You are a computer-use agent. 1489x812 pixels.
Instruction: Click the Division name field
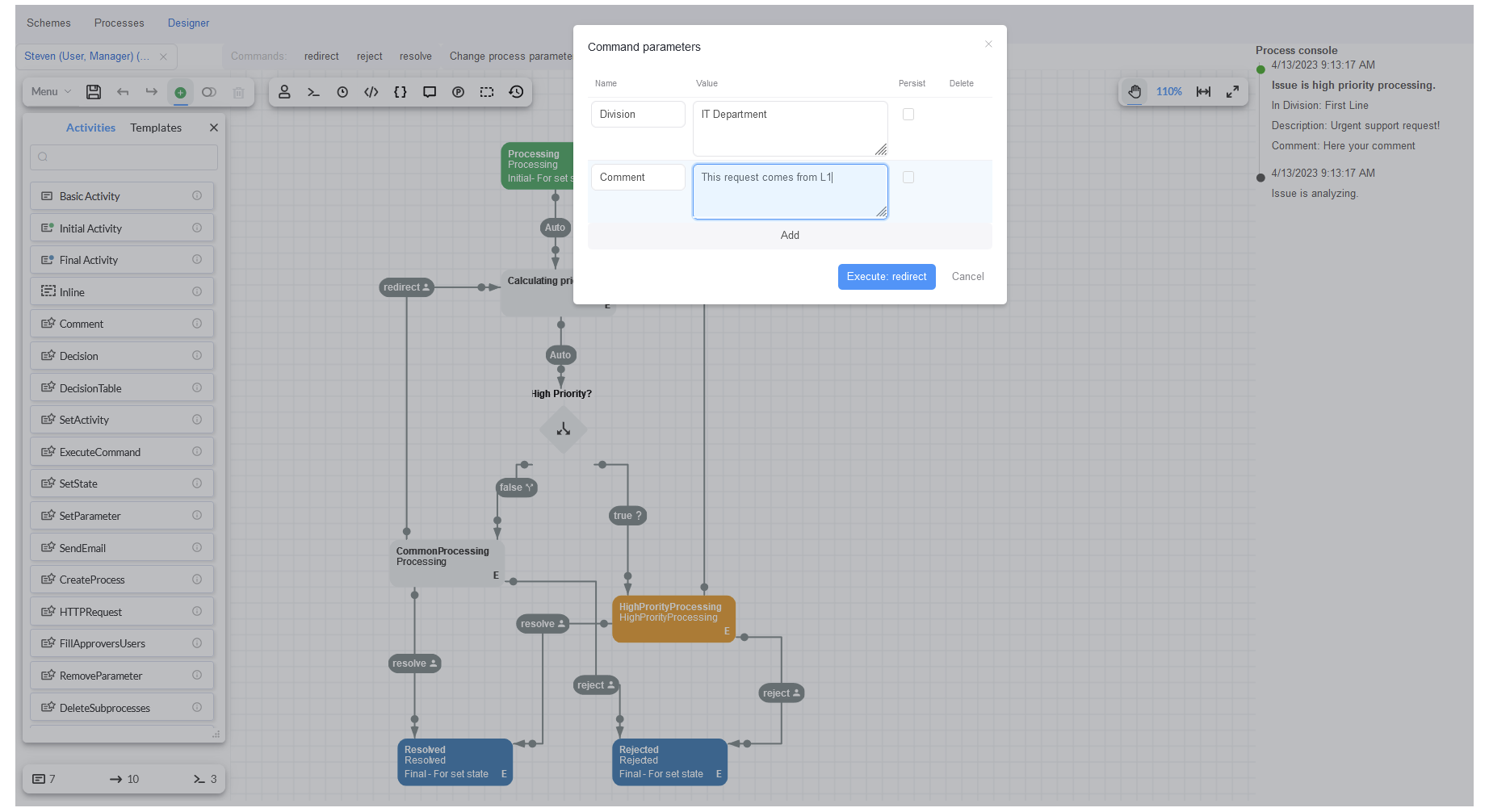click(x=638, y=115)
